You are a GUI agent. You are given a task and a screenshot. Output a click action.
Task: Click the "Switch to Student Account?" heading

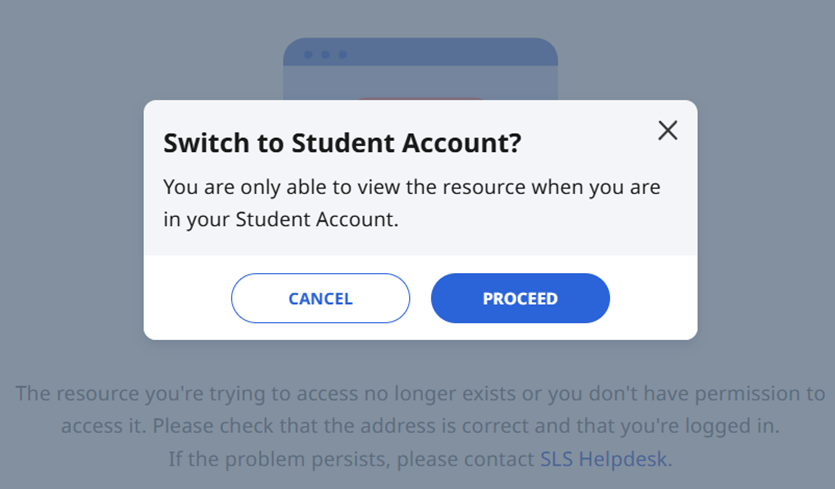(x=342, y=144)
